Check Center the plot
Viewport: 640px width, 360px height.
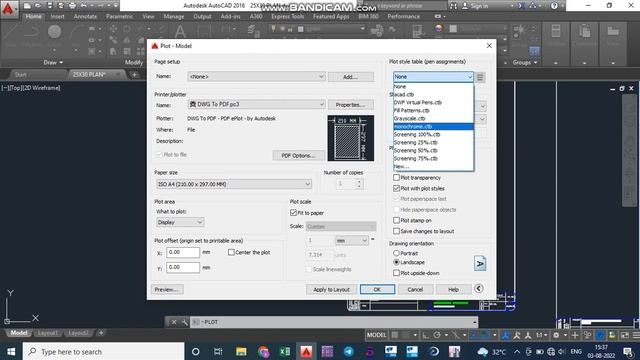[x=231, y=252]
